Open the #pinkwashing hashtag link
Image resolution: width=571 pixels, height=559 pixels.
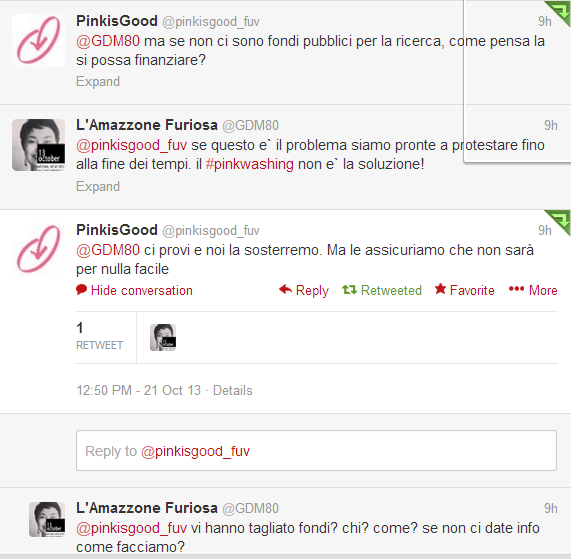click(249, 164)
